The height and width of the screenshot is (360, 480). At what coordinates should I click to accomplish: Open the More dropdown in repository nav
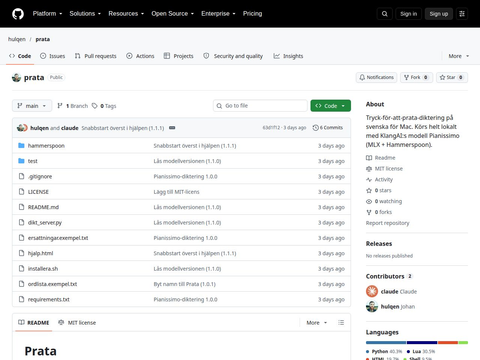click(x=459, y=56)
